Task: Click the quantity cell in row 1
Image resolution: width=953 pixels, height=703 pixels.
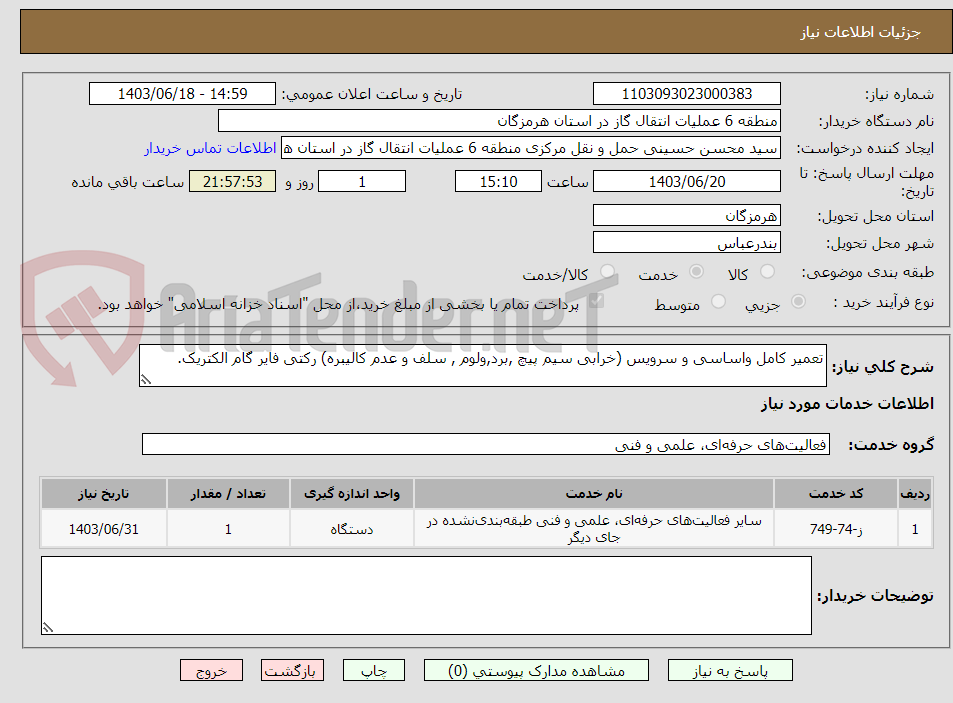Action: pos(228,529)
